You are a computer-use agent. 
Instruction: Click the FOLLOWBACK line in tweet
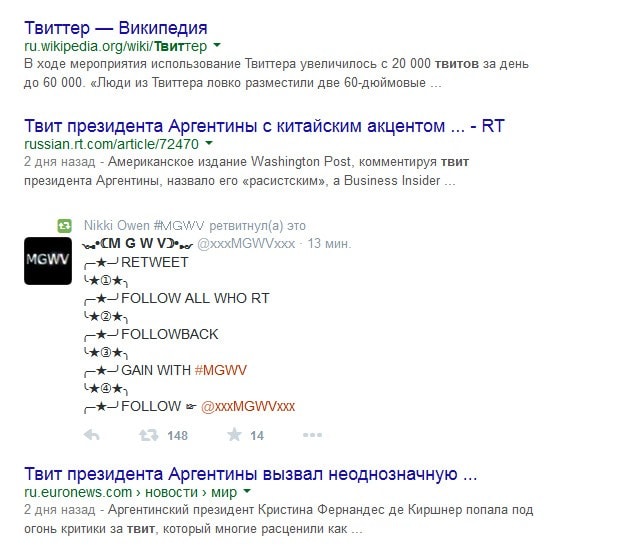(151, 334)
